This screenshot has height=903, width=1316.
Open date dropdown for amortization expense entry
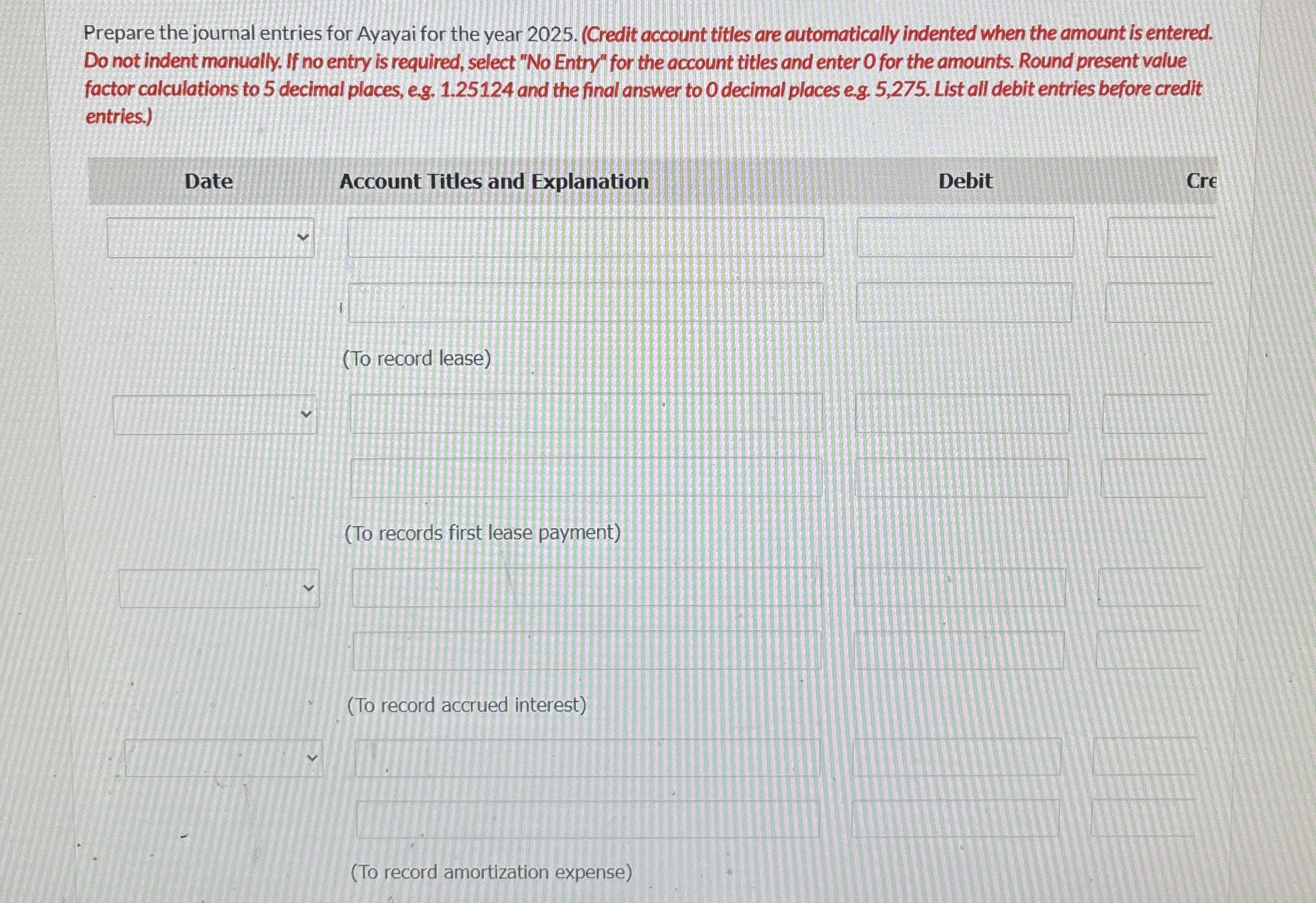[x=224, y=758]
